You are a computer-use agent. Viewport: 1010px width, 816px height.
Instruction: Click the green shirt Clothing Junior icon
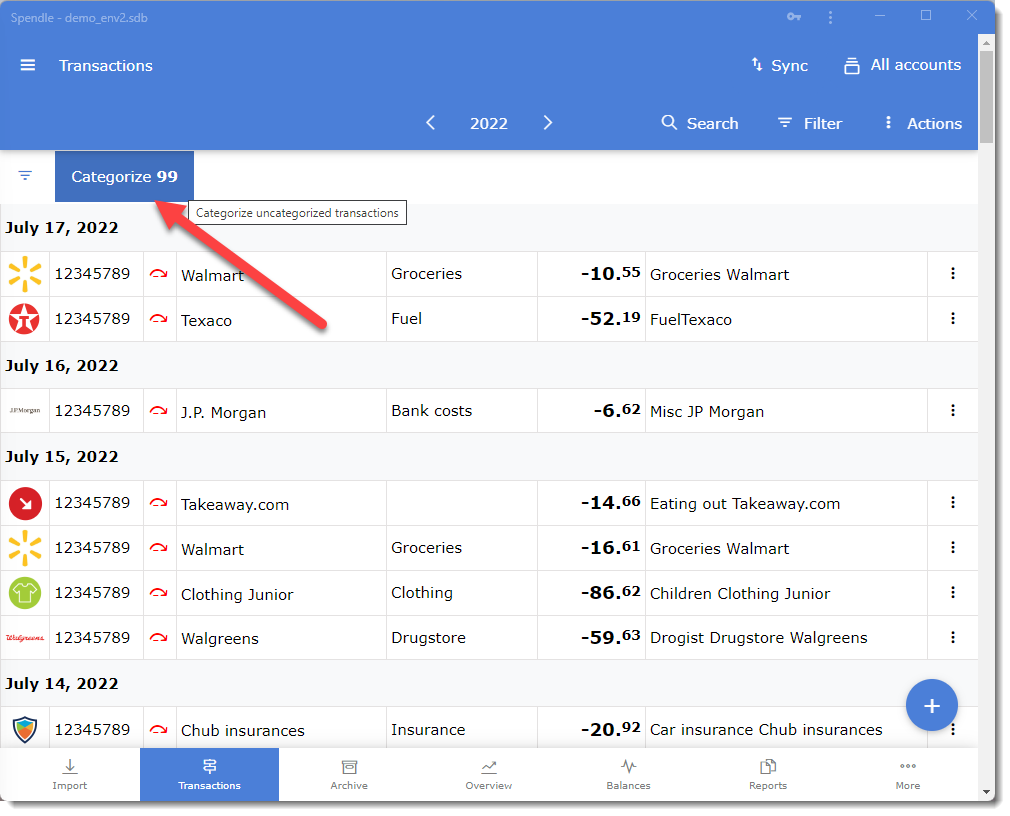coord(24,593)
